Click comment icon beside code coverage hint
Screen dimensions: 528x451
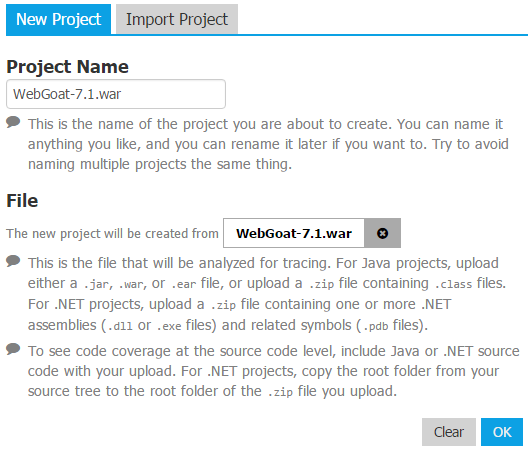(13, 349)
